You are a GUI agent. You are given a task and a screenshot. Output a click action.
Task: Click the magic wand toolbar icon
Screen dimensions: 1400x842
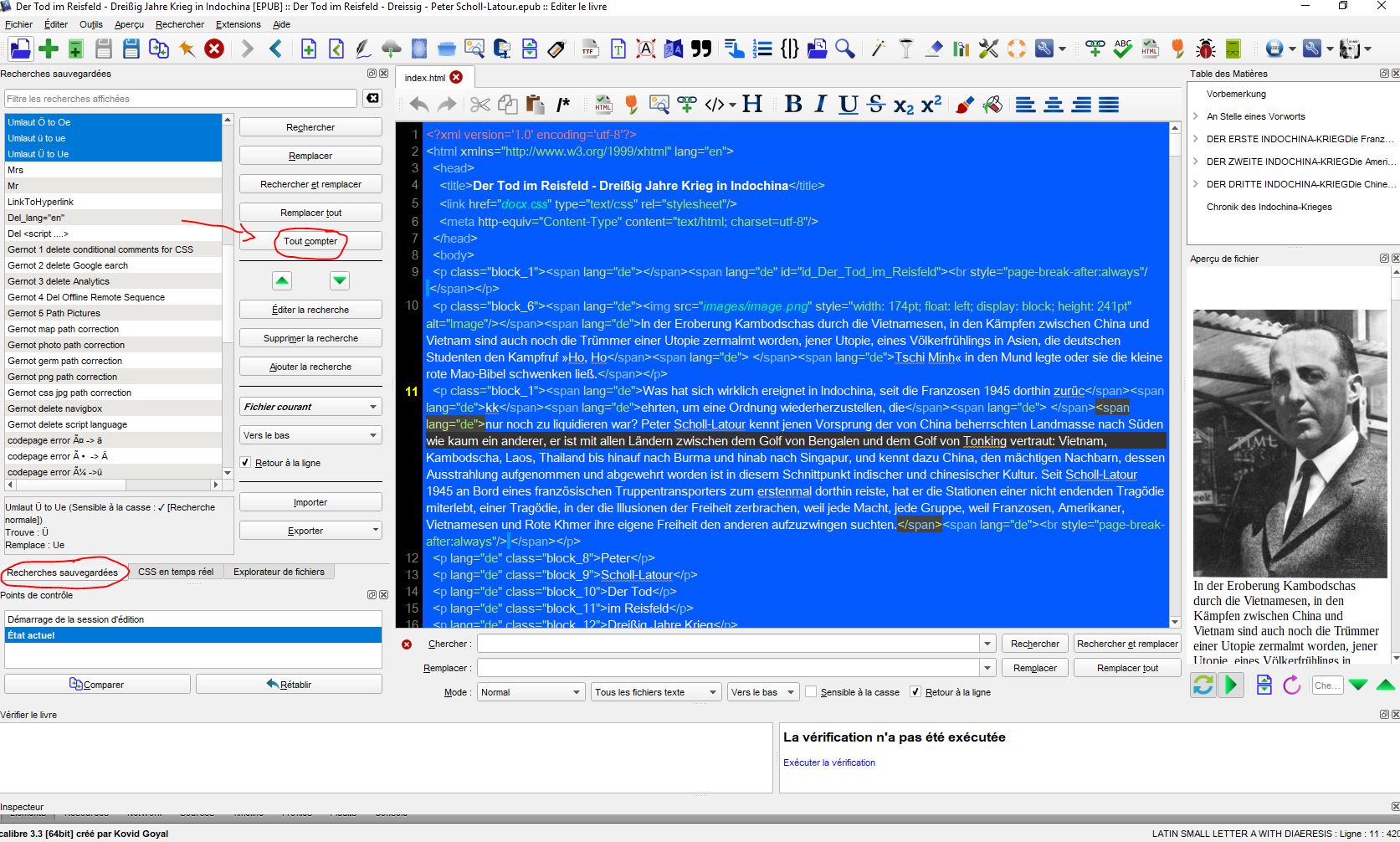pos(878,49)
